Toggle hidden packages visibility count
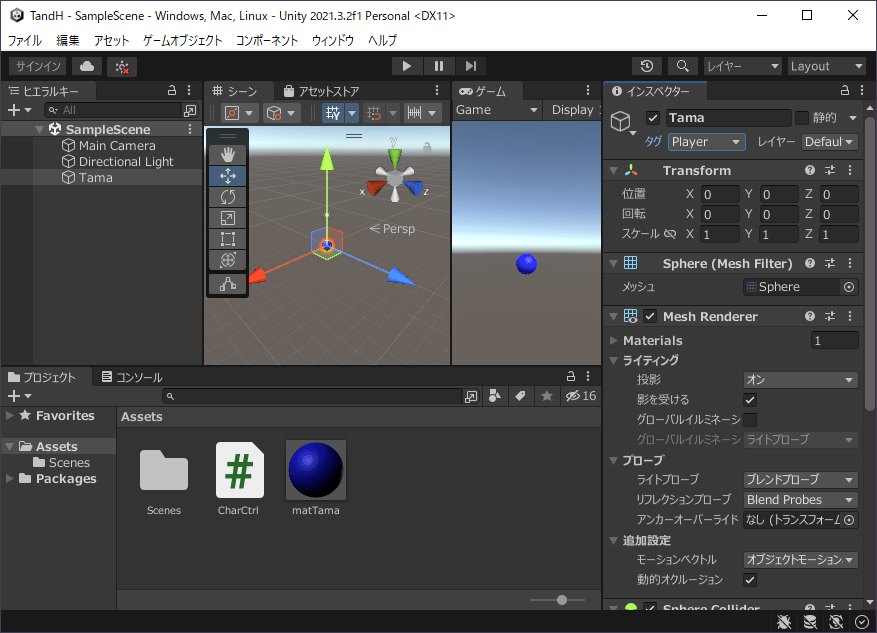Viewport: 877px width, 633px height. (581, 396)
